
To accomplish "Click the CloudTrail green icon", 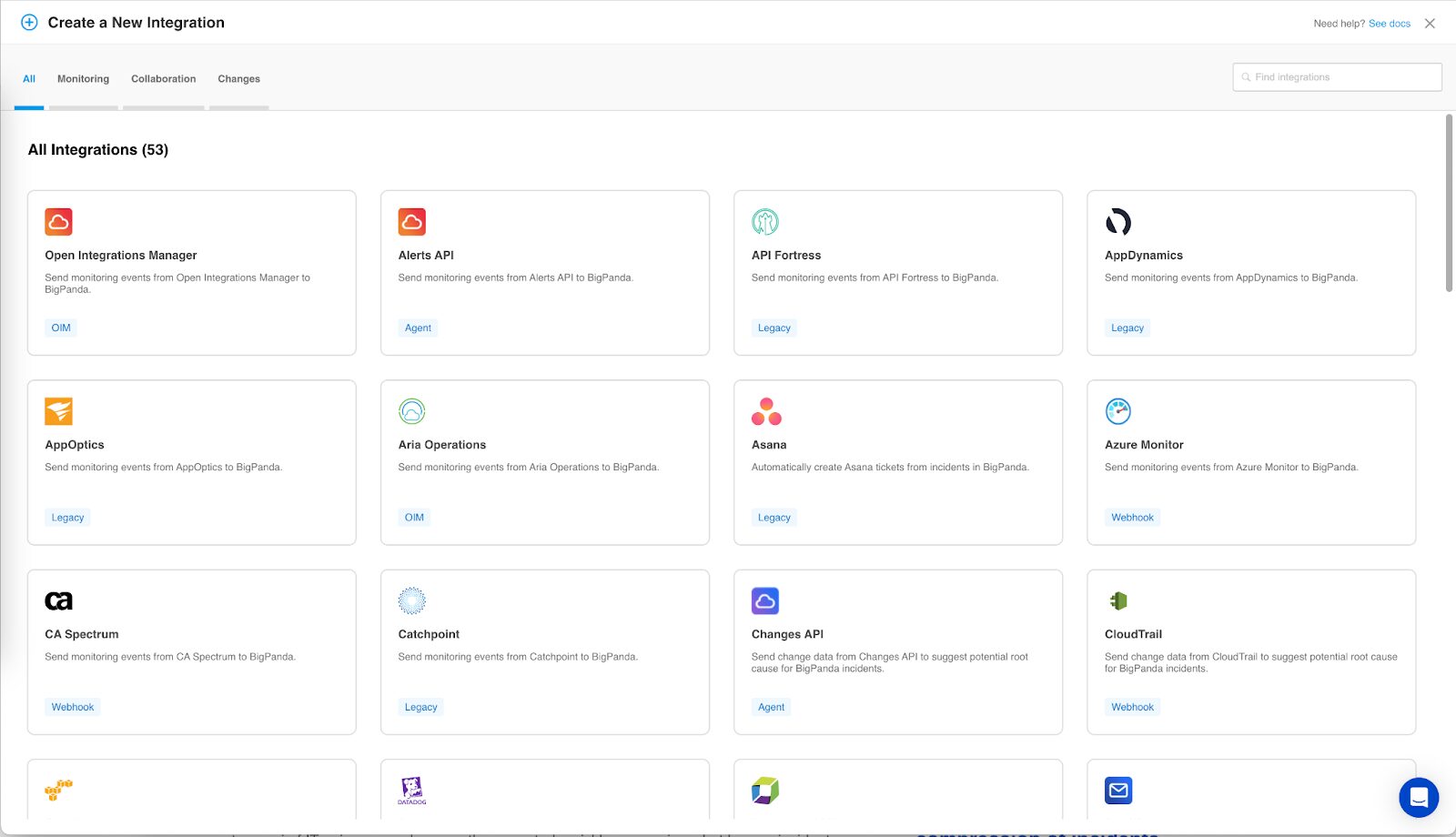I will pyautogui.click(x=1118, y=600).
